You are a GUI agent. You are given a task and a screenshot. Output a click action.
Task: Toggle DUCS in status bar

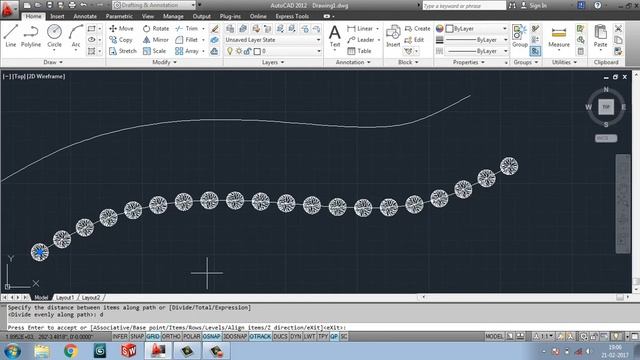(x=280, y=337)
